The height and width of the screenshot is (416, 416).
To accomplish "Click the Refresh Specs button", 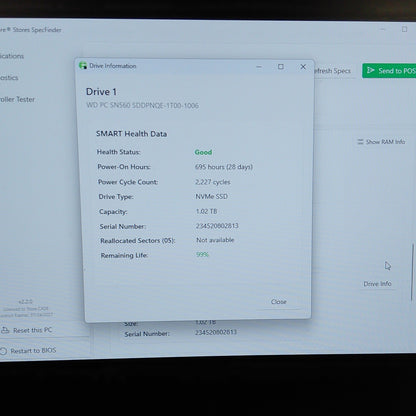I will (332, 71).
